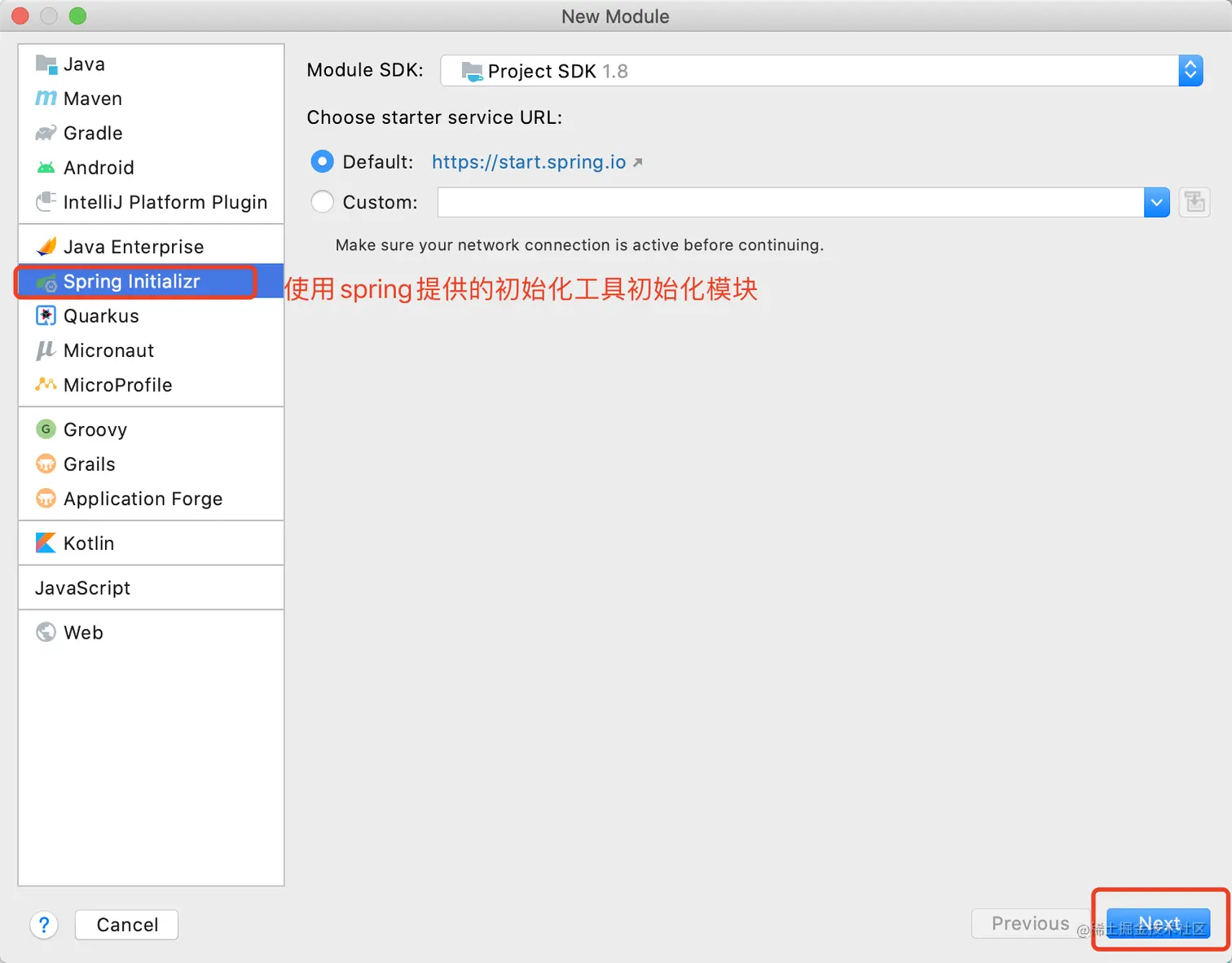This screenshot has height=963, width=1232.
Task: Click the MicroProfile icon
Action: click(x=46, y=384)
